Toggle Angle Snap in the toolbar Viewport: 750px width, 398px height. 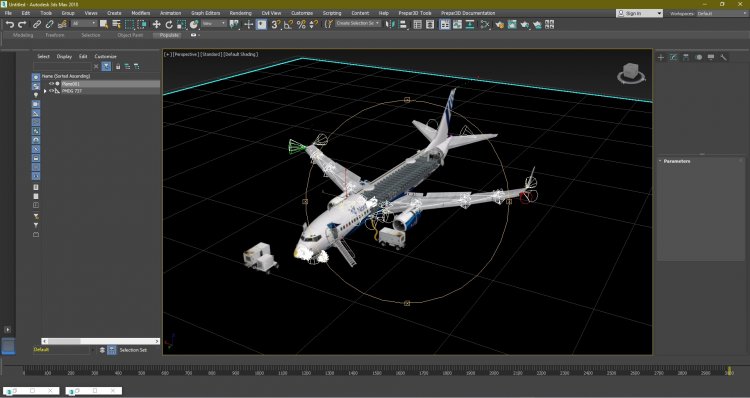point(288,24)
